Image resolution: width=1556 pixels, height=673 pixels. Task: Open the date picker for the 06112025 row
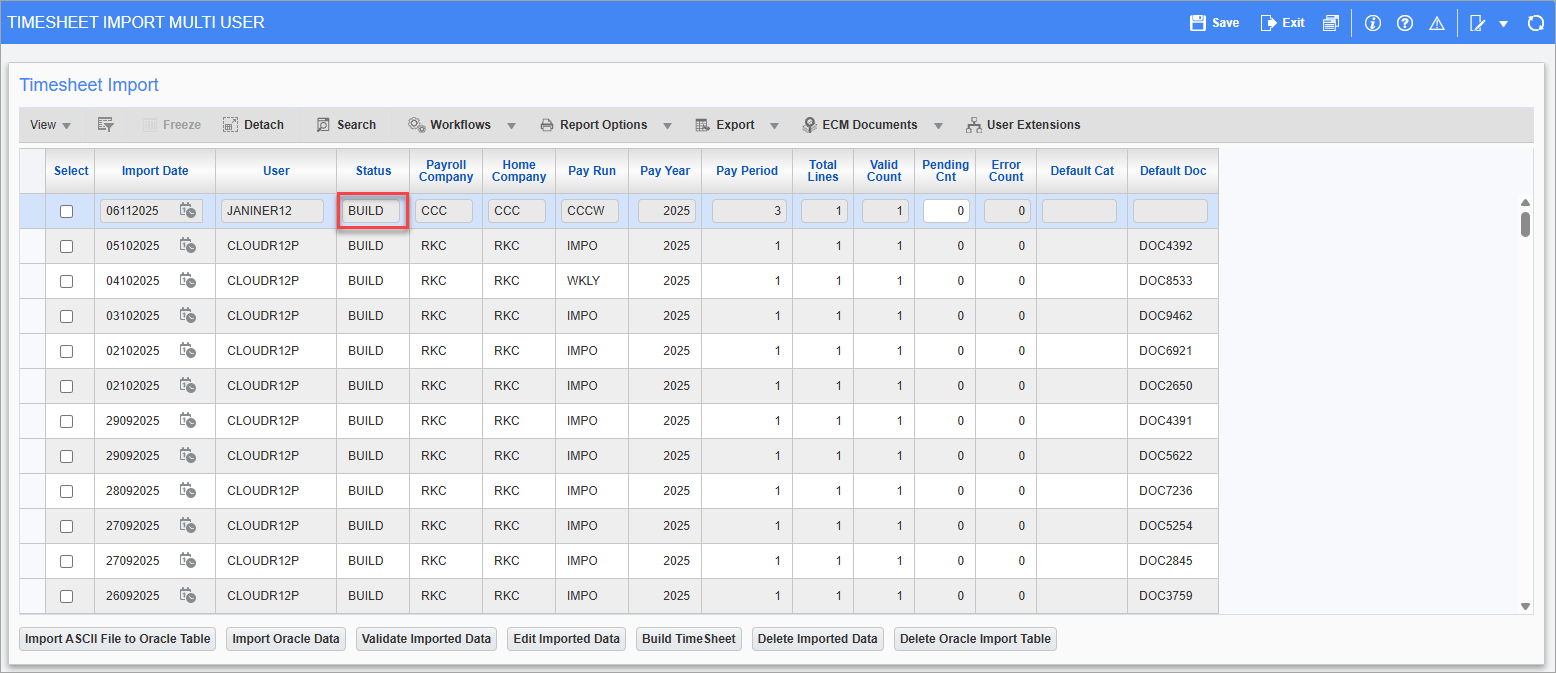(189, 211)
